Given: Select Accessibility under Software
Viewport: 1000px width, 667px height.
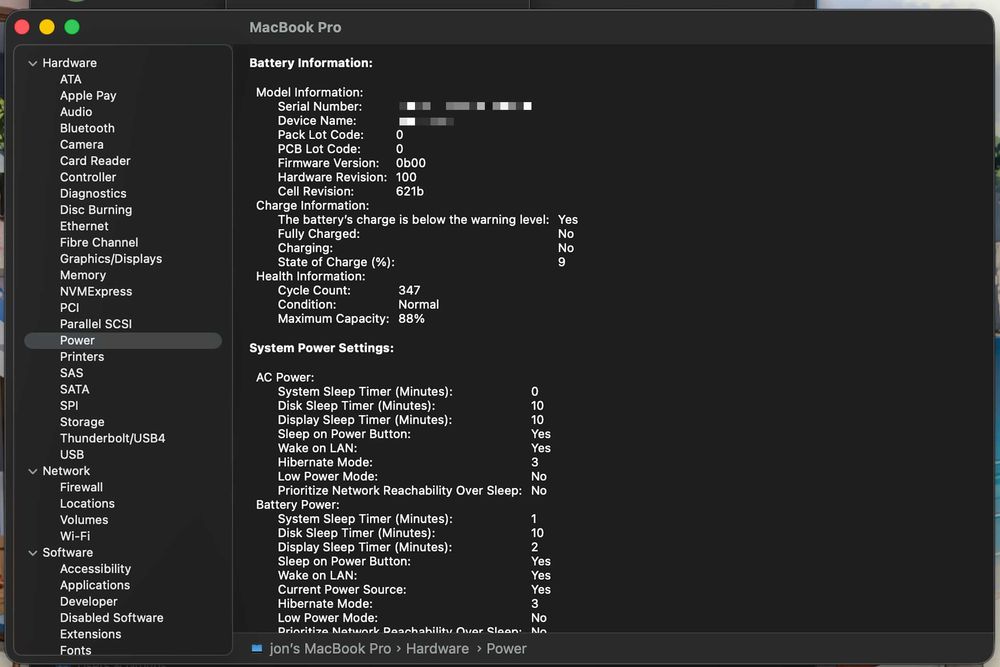Looking at the screenshot, I should pos(95,569).
